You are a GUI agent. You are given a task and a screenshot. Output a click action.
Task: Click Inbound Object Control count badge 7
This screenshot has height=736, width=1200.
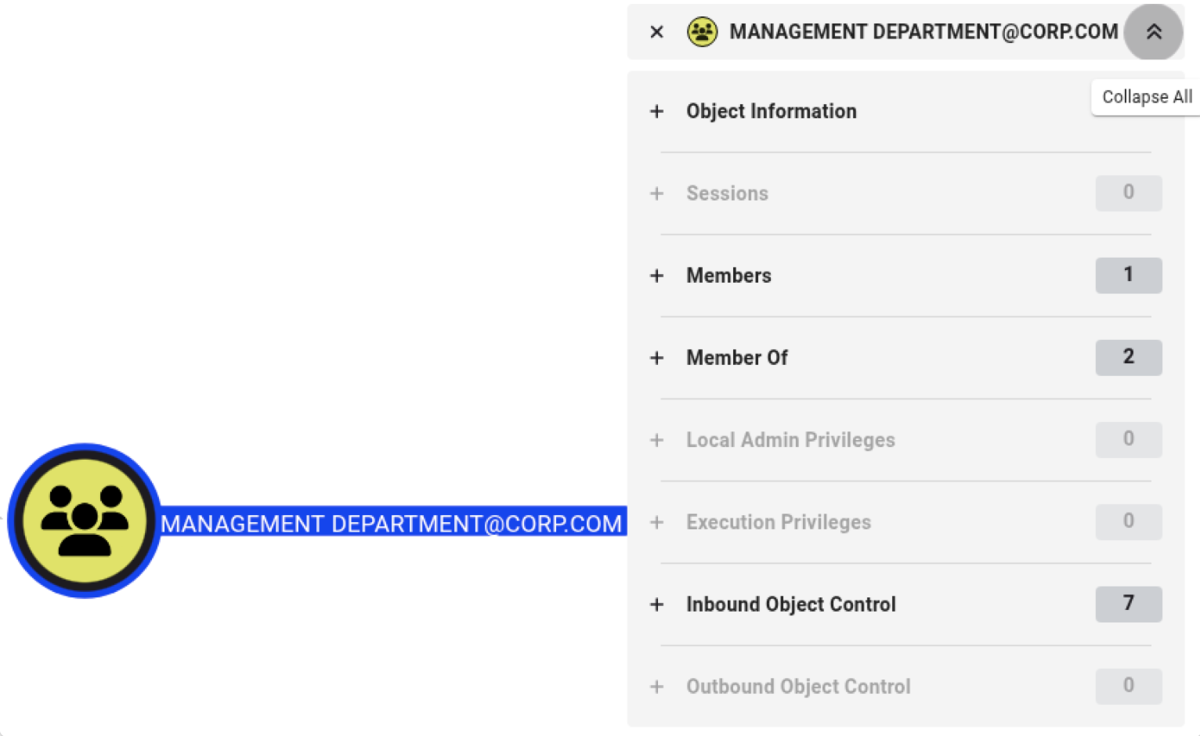click(1129, 604)
